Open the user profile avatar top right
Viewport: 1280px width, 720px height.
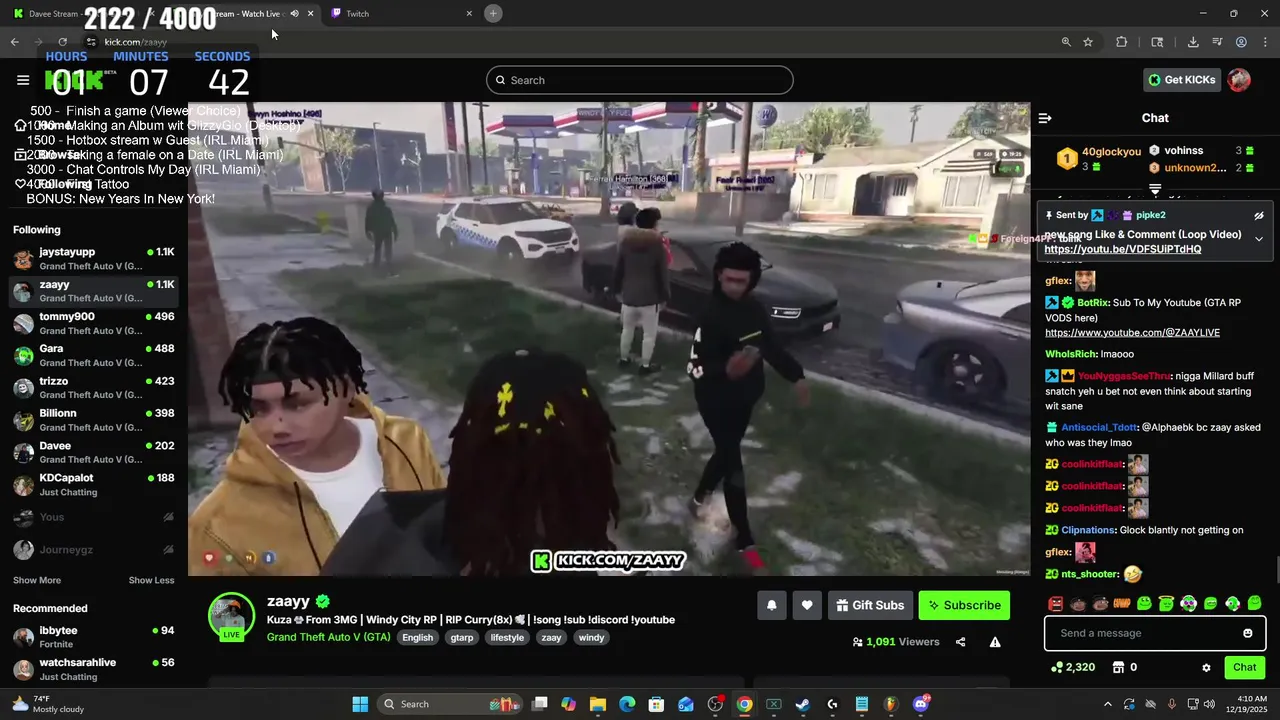[x=1239, y=80]
